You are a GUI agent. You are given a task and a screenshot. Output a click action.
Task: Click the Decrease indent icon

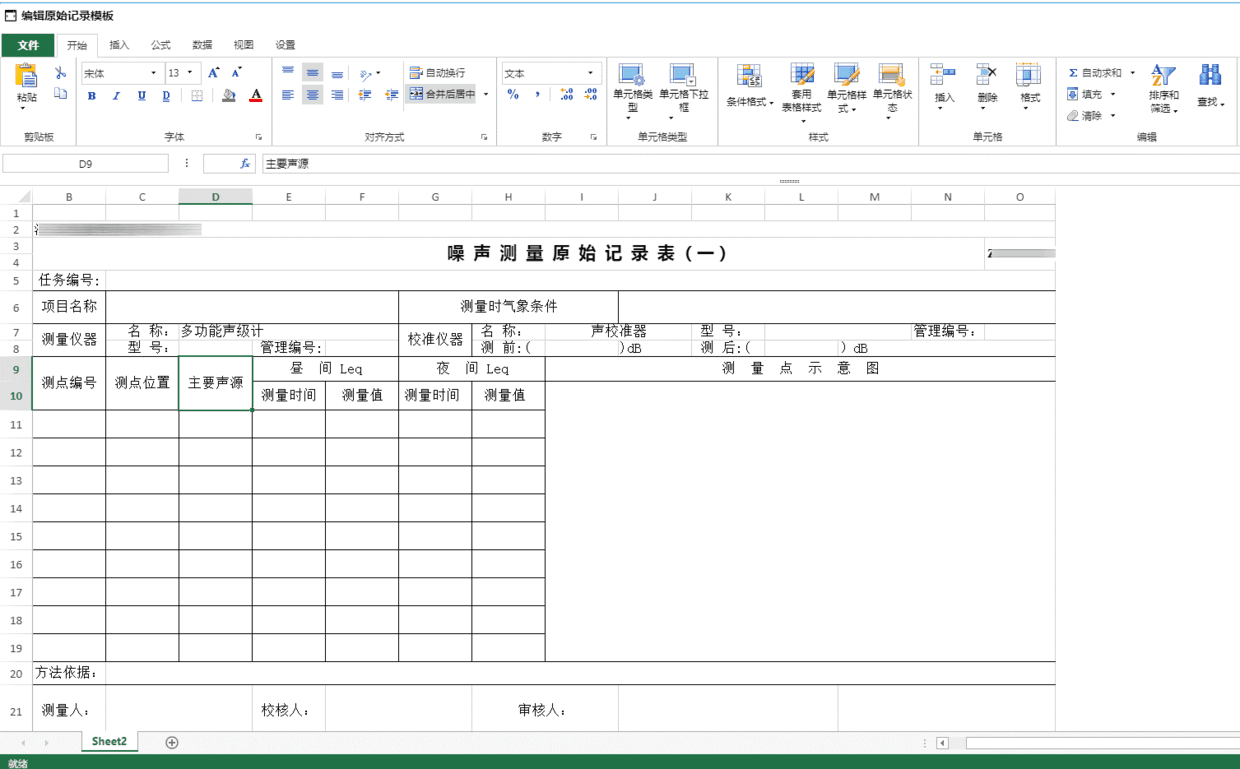click(x=365, y=95)
